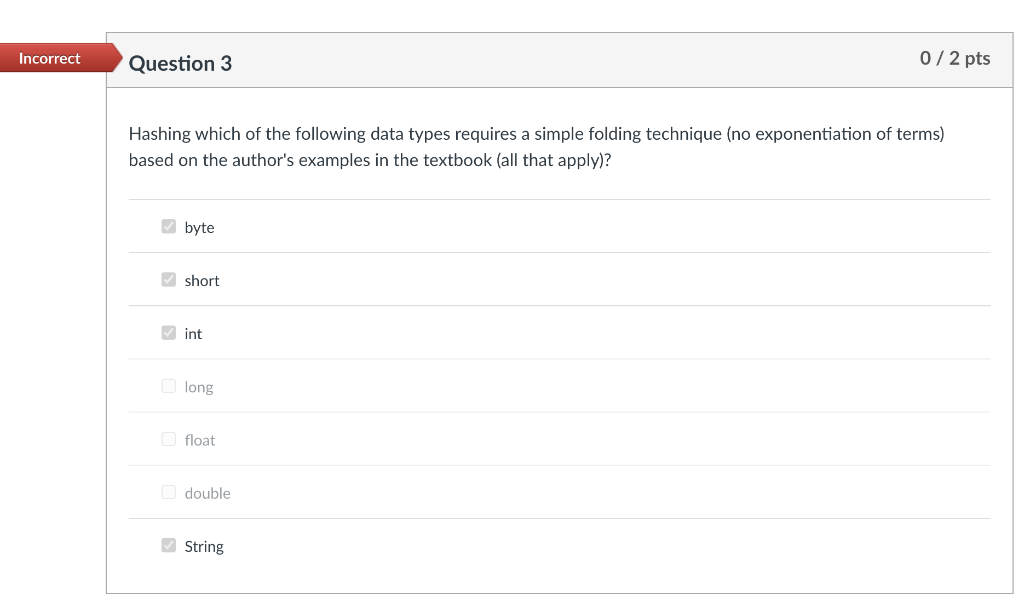Check the byte checkbox
This screenshot has height=605, width=1024.
point(168,226)
